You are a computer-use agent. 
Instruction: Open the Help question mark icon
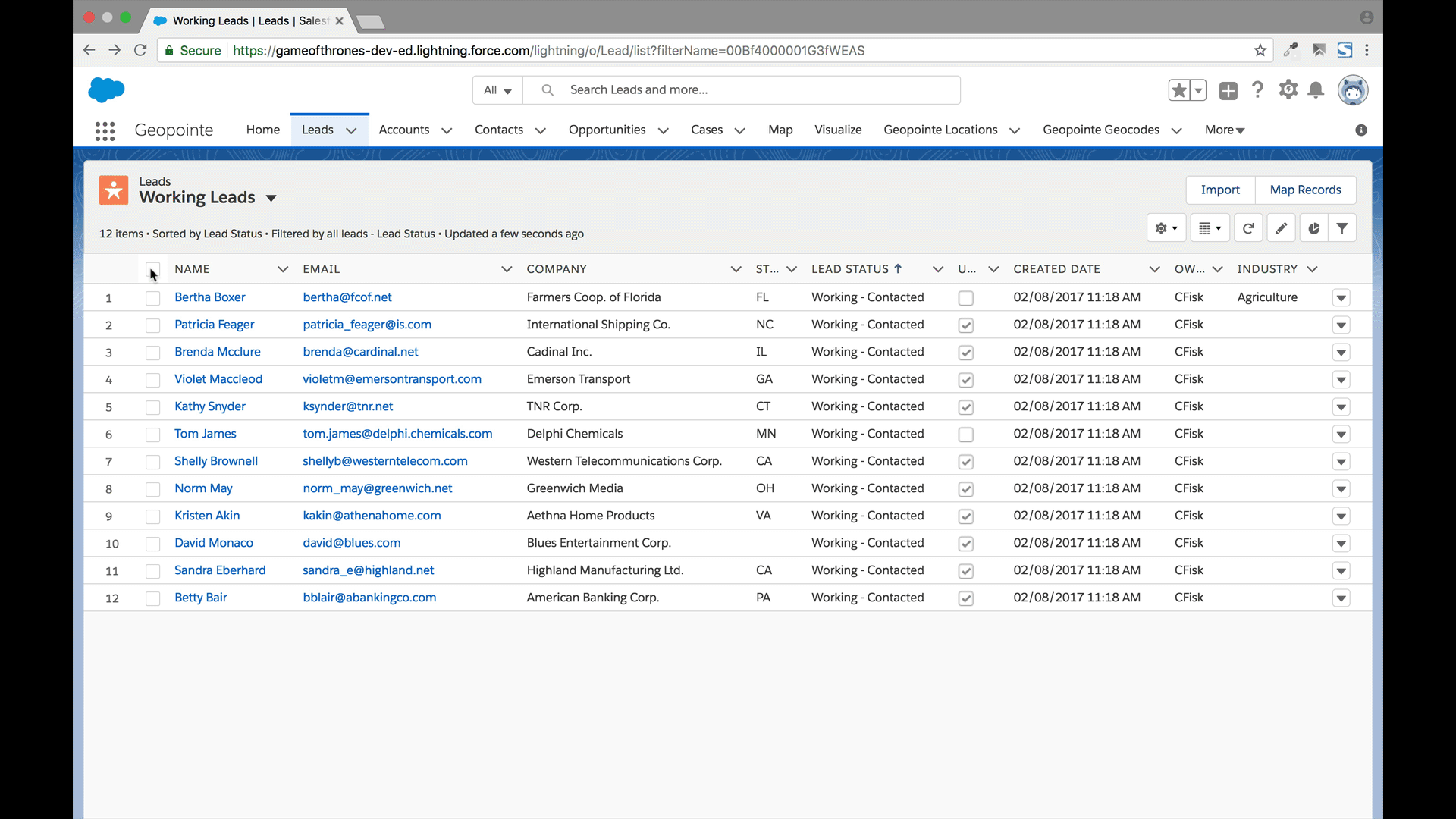click(1258, 90)
